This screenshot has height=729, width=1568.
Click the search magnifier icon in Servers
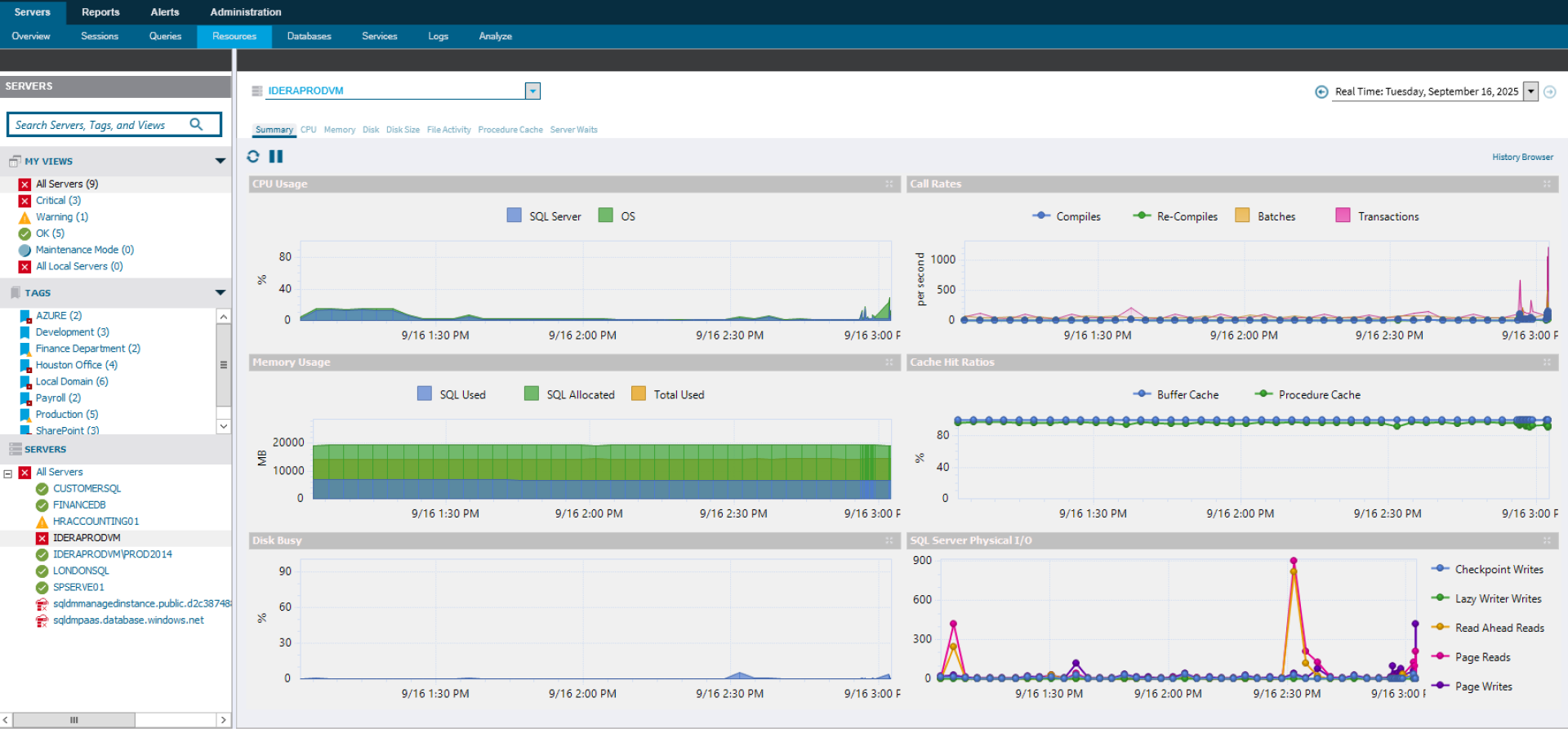(x=196, y=124)
